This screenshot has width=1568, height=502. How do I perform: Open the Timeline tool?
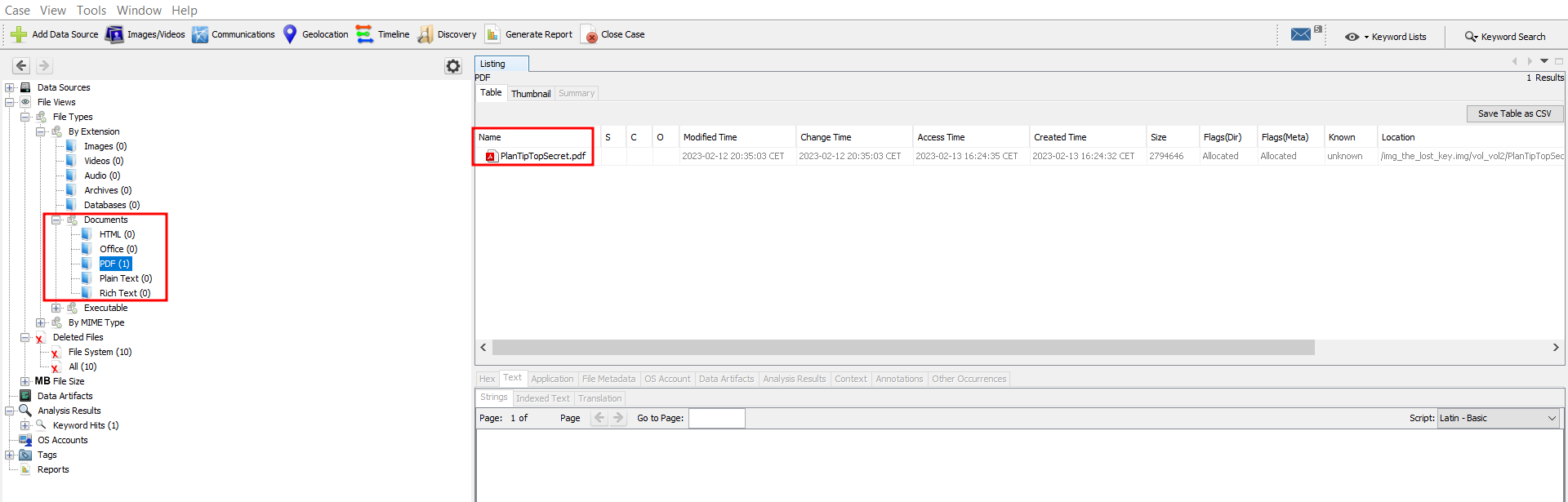(383, 34)
